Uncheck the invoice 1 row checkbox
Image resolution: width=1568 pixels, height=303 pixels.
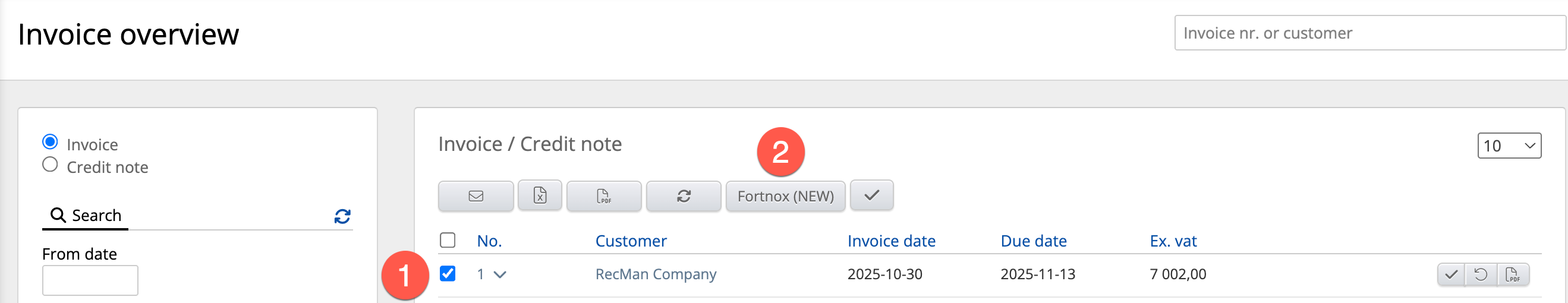click(448, 274)
